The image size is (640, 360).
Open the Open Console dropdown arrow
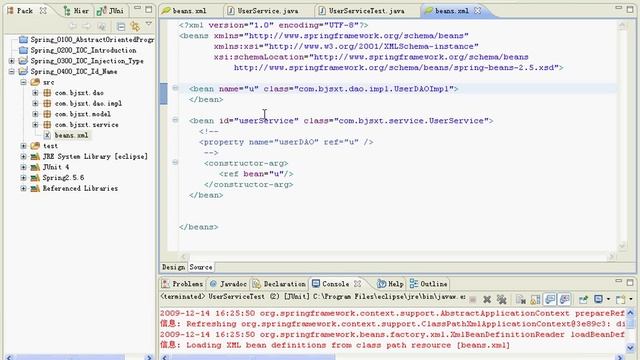click(631, 300)
